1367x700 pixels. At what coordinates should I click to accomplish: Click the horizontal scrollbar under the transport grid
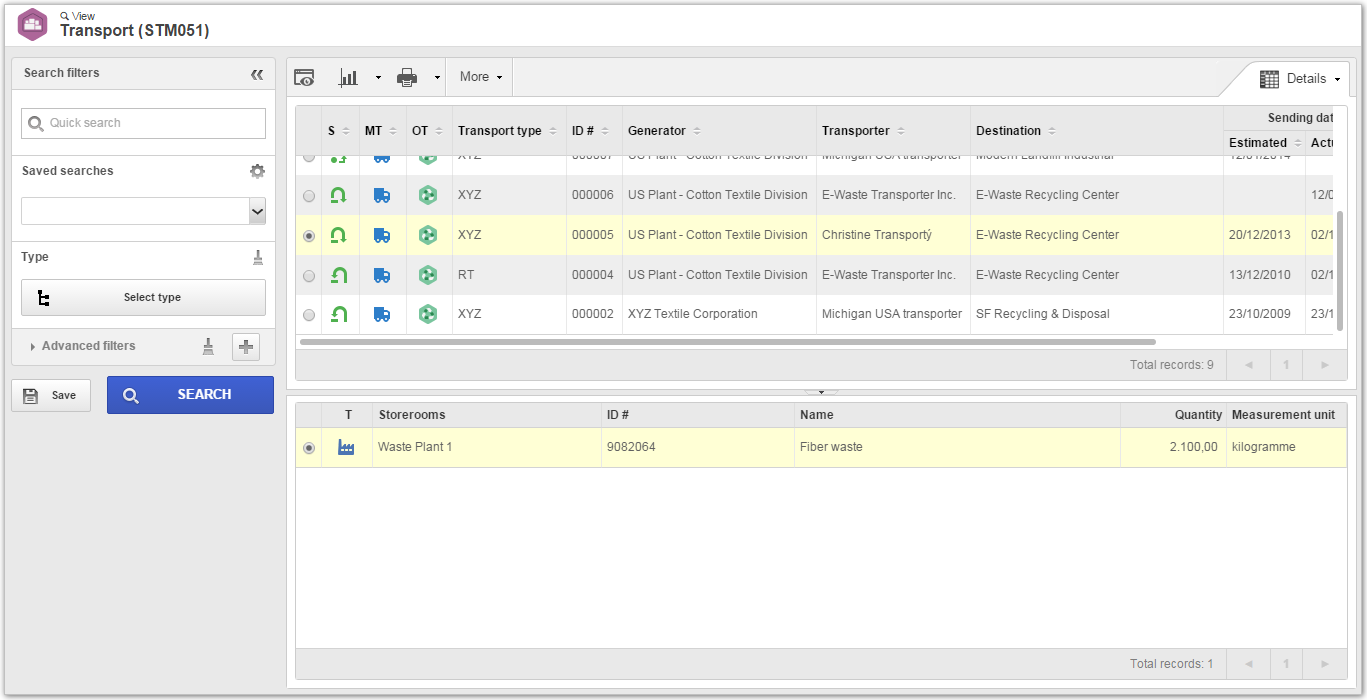tap(714, 342)
